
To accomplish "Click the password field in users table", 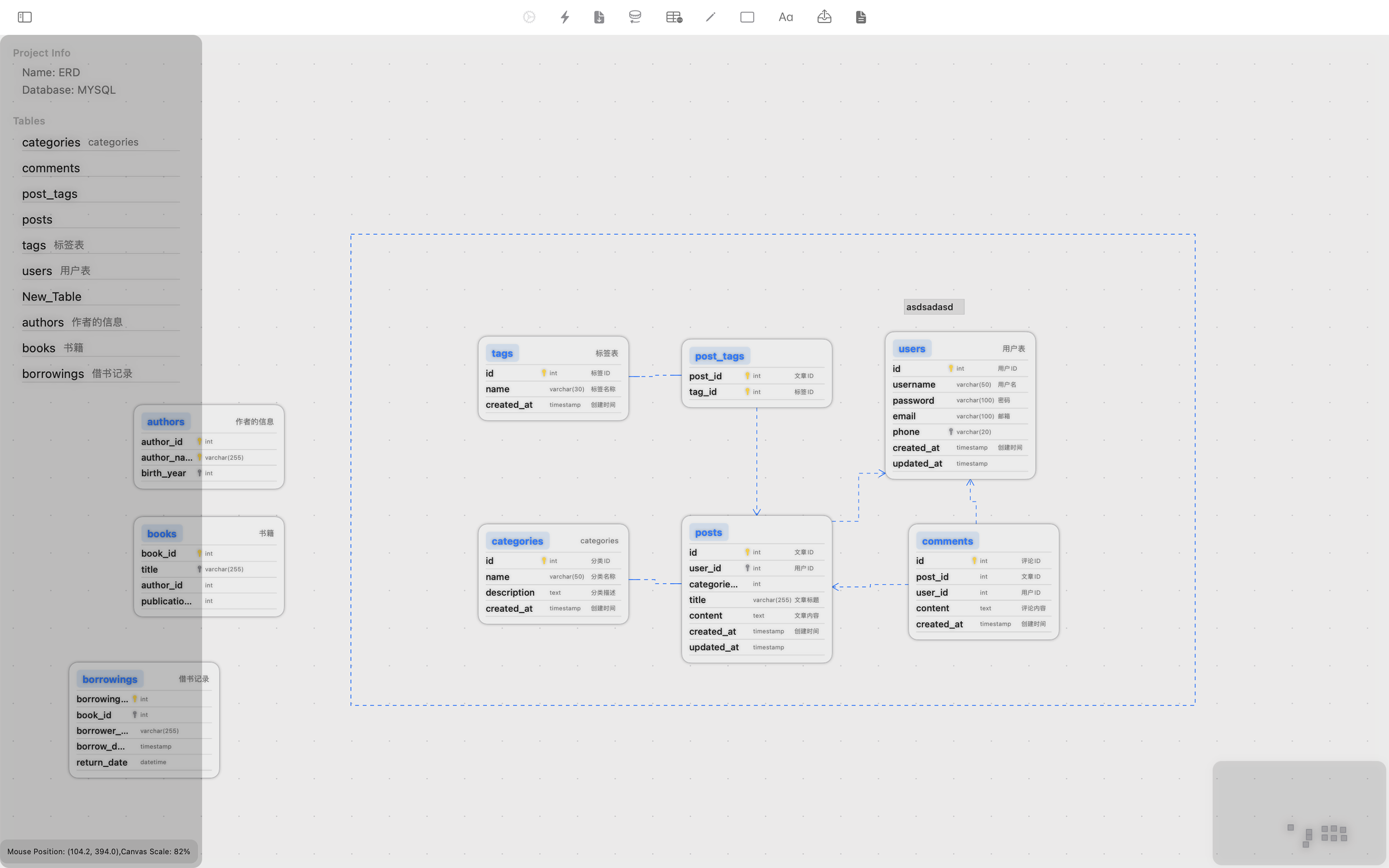I will pos(960,400).
